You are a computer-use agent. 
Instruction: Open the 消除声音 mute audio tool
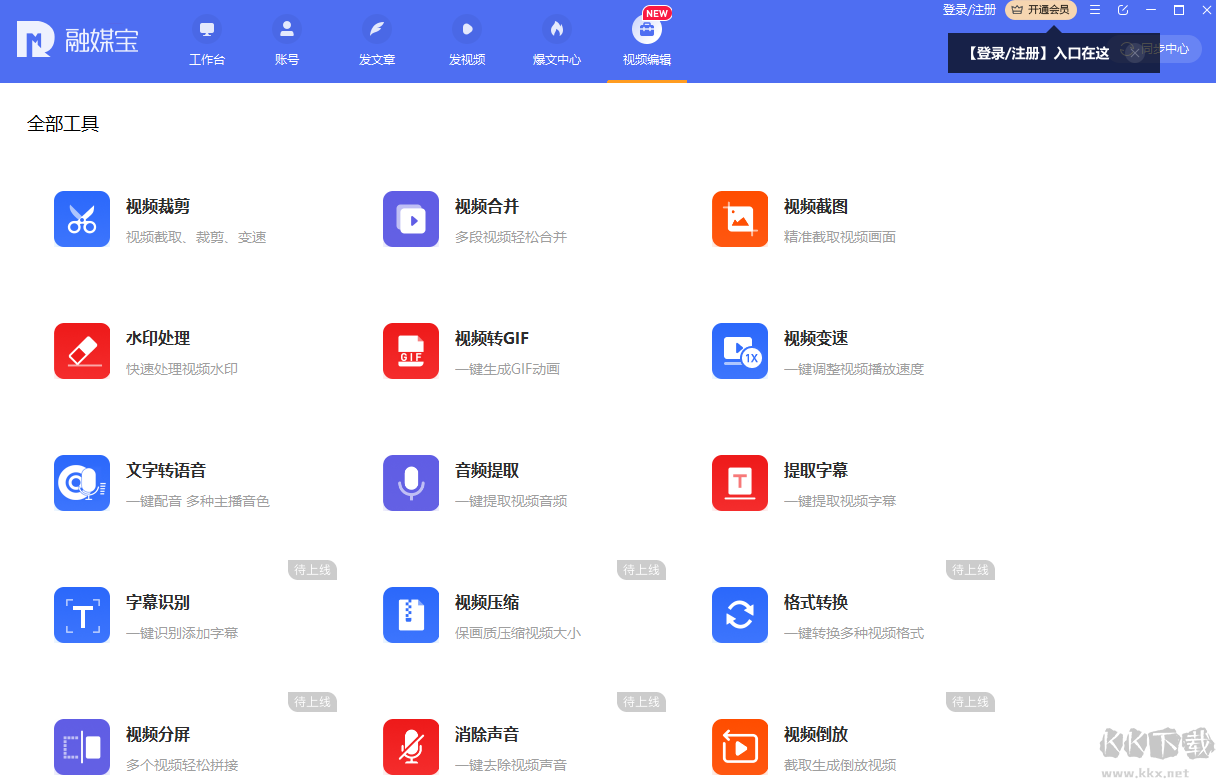click(410, 747)
